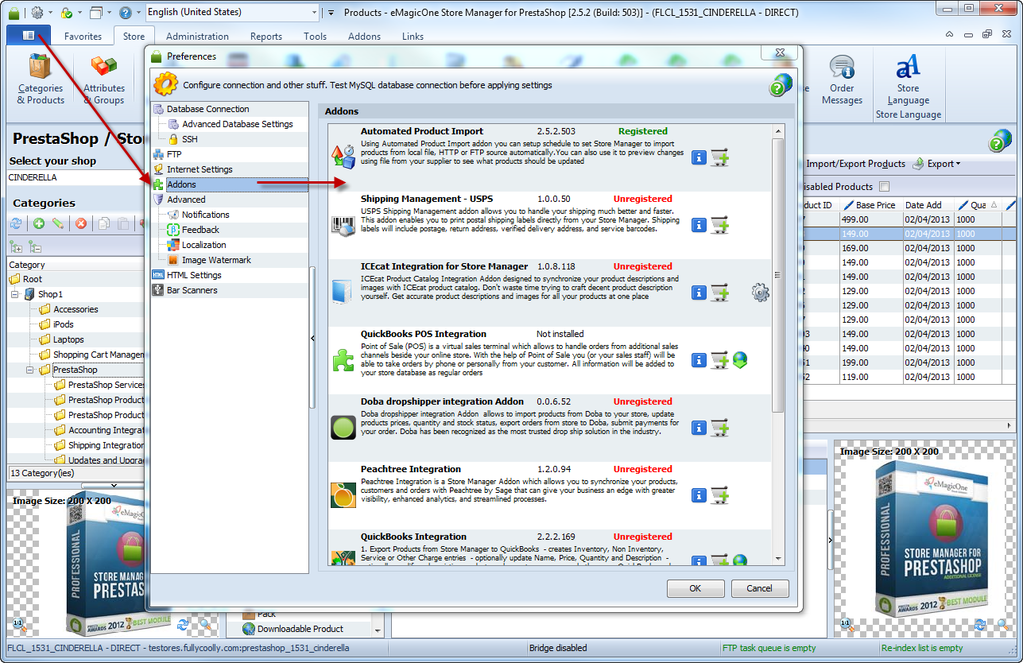Toggle the Disabled Products checkbox
This screenshot has width=1023, height=663.
click(x=884, y=187)
